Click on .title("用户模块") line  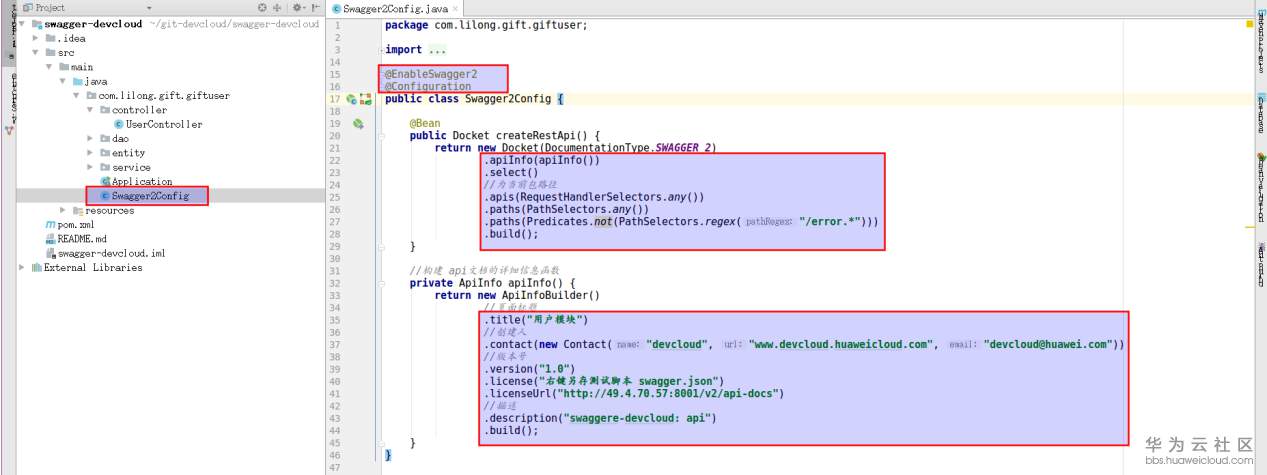(x=535, y=320)
